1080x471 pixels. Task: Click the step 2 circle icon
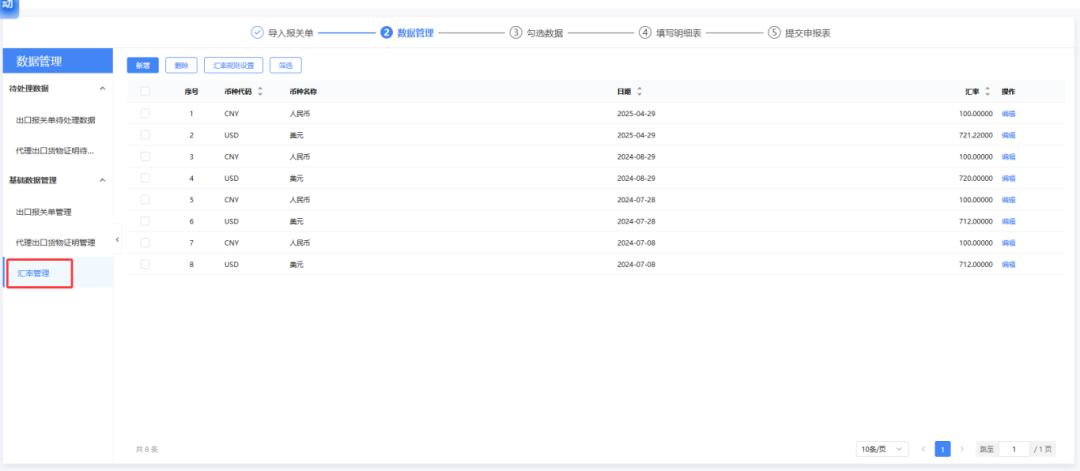(x=386, y=32)
